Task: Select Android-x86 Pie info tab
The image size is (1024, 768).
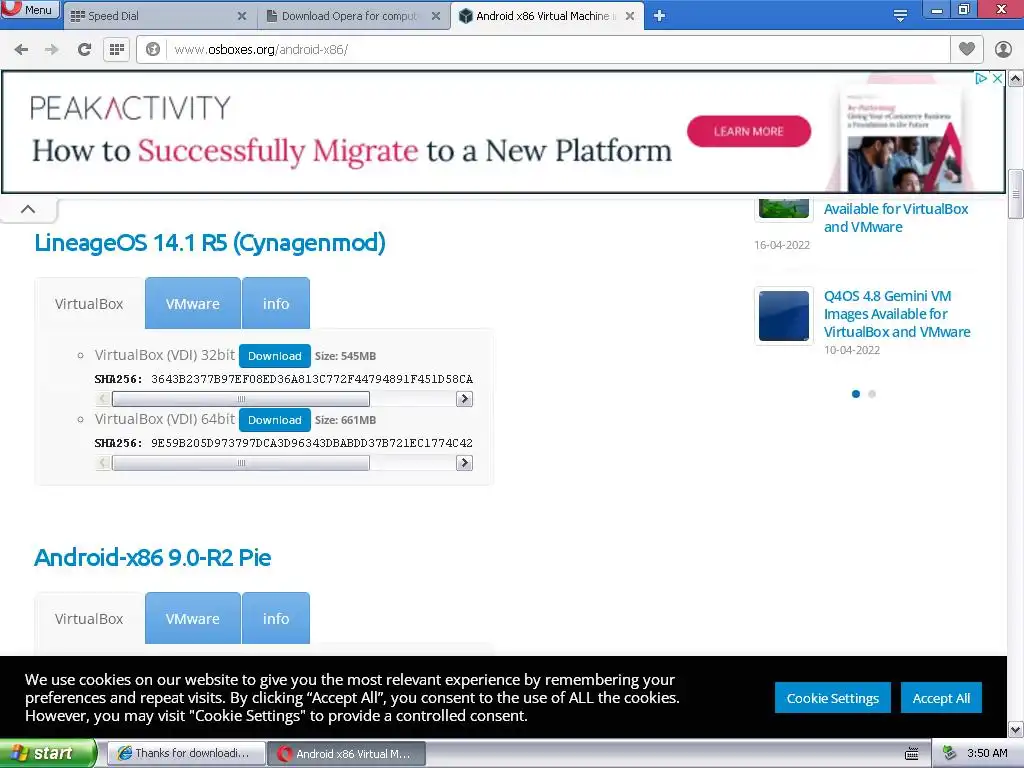Action: (x=276, y=618)
